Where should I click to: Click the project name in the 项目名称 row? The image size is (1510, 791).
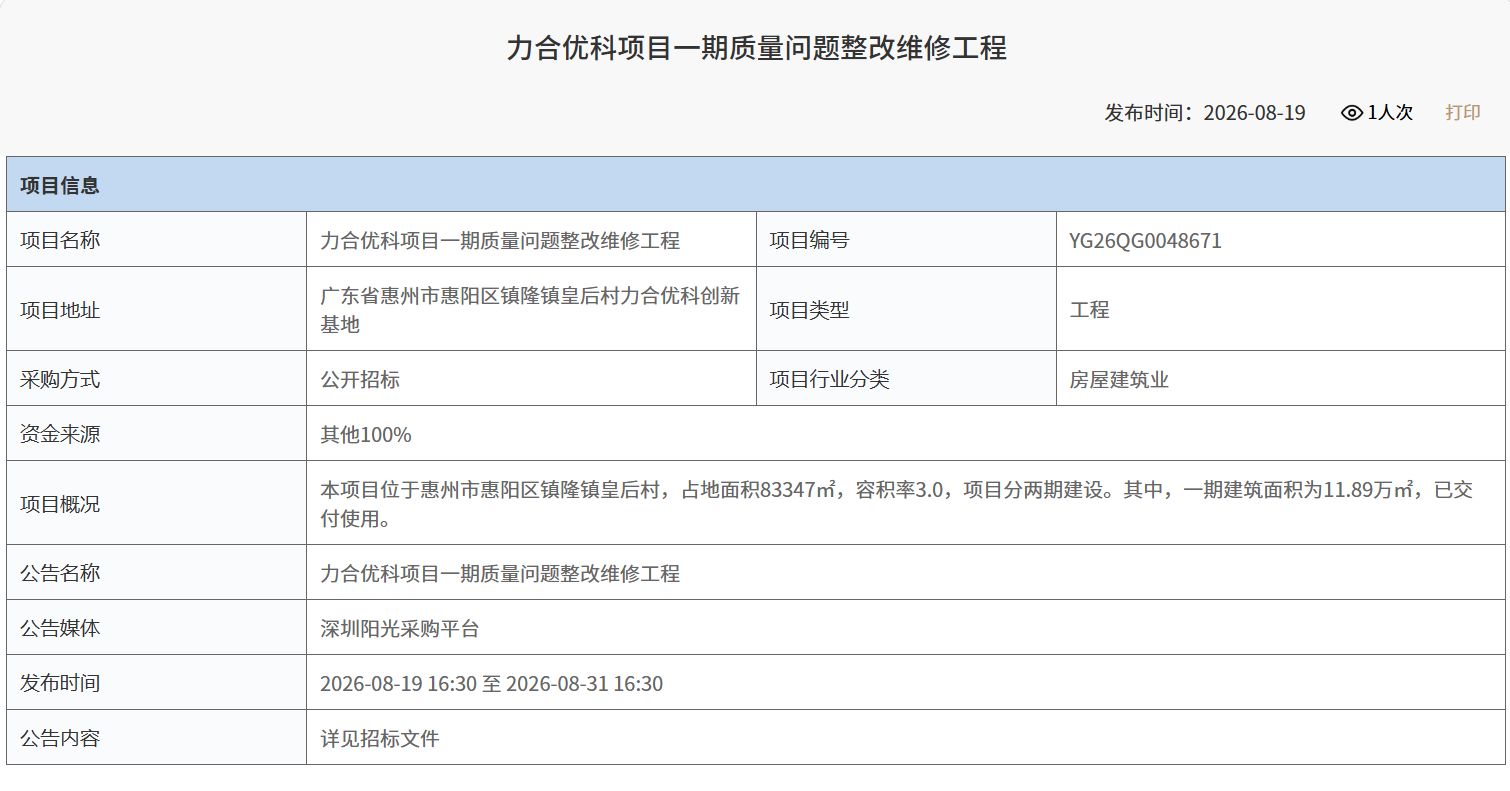click(x=500, y=240)
